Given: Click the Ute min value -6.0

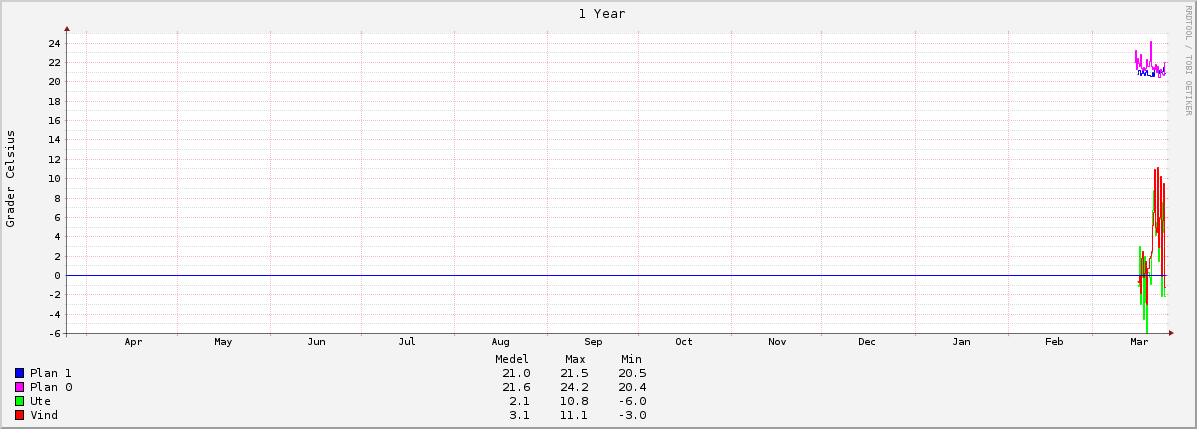Looking at the screenshot, I should point(631,401).
